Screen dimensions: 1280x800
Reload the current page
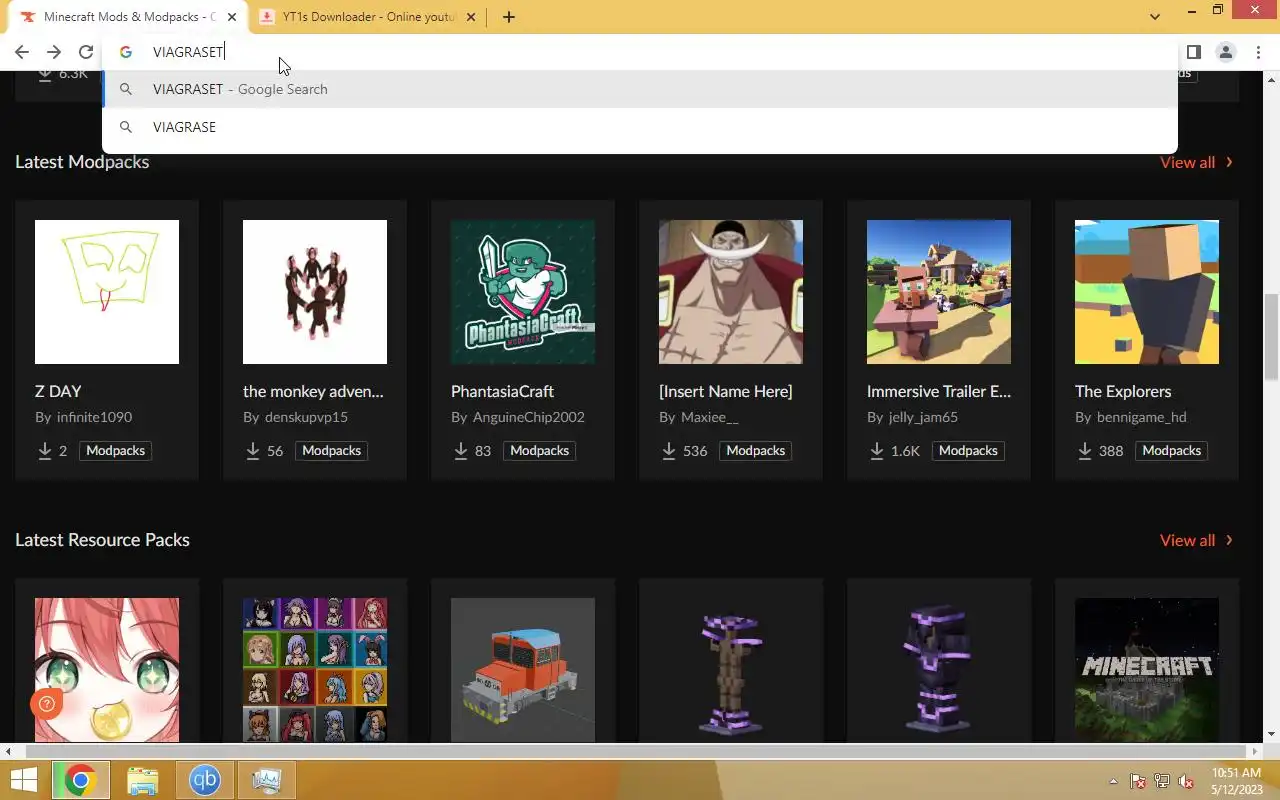point(86,52)
